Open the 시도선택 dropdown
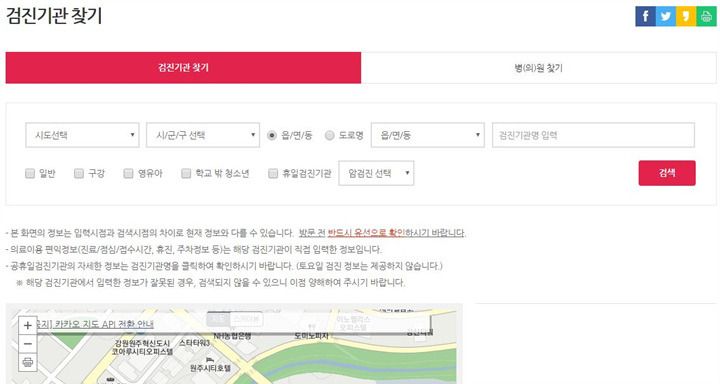This screenshot has height=384, width=720. point(82,135)
